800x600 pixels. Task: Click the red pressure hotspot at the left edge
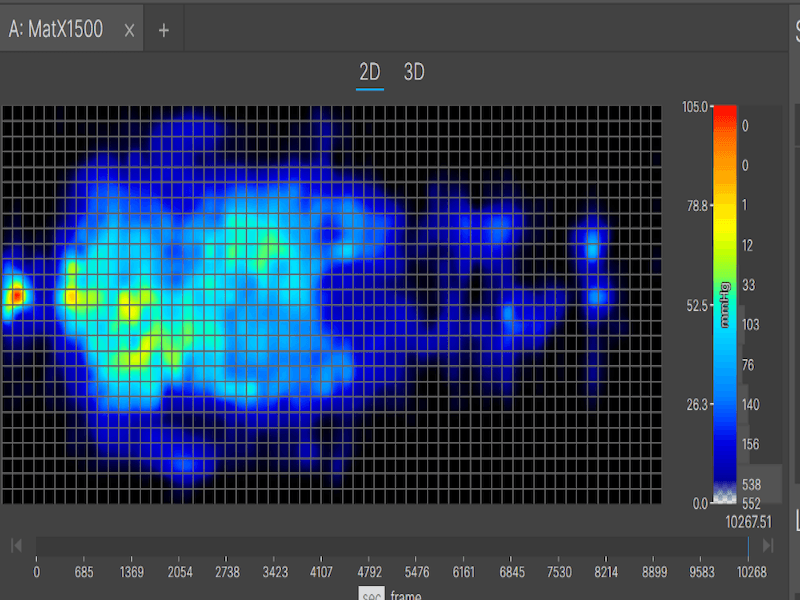tap(16, 297)
